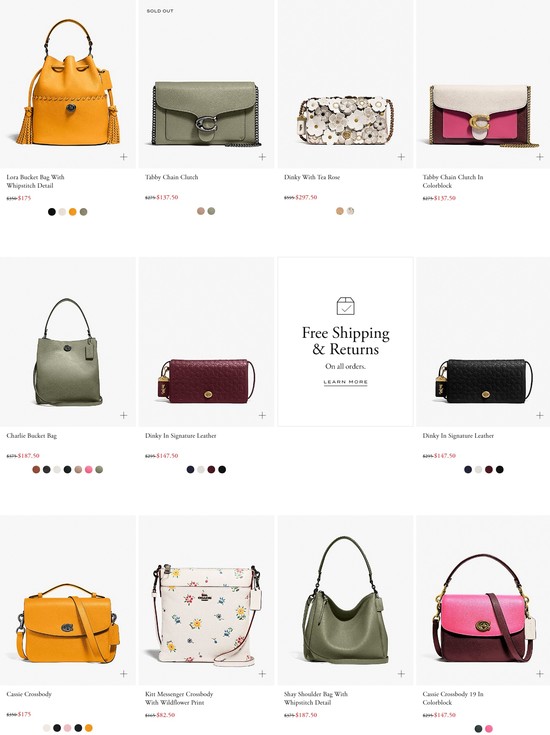Open the Charlie Bucket Bag product link

pos(31,435)
